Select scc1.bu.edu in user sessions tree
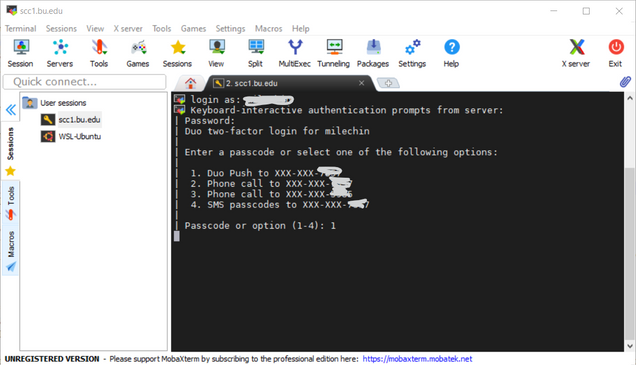This screenshot has width=636, height=365. coord(79,120)
